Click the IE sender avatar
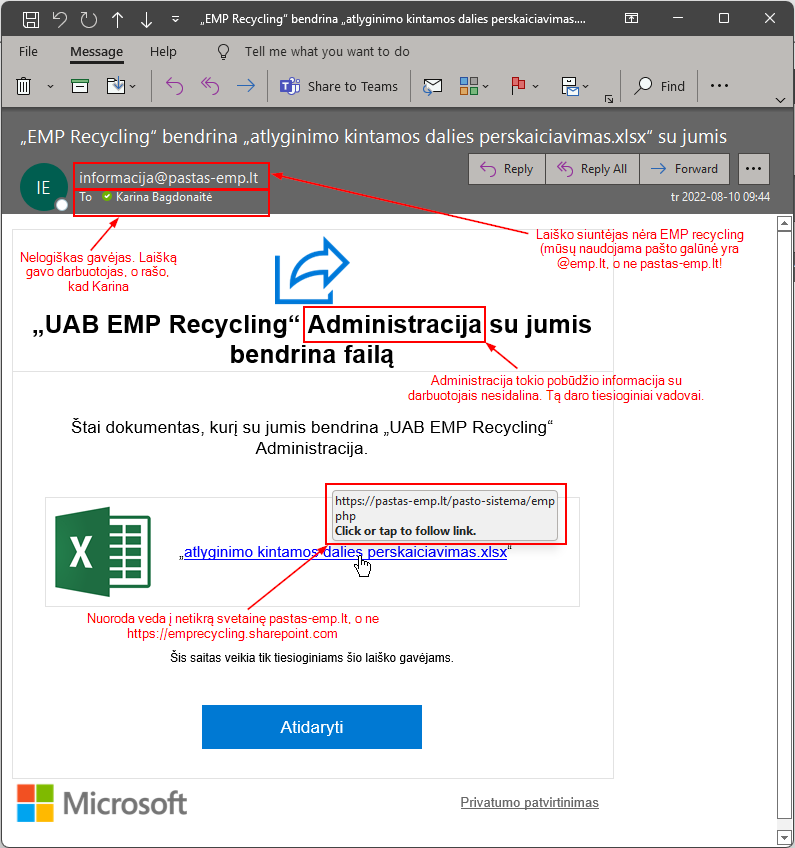 [x=44, y=187]
